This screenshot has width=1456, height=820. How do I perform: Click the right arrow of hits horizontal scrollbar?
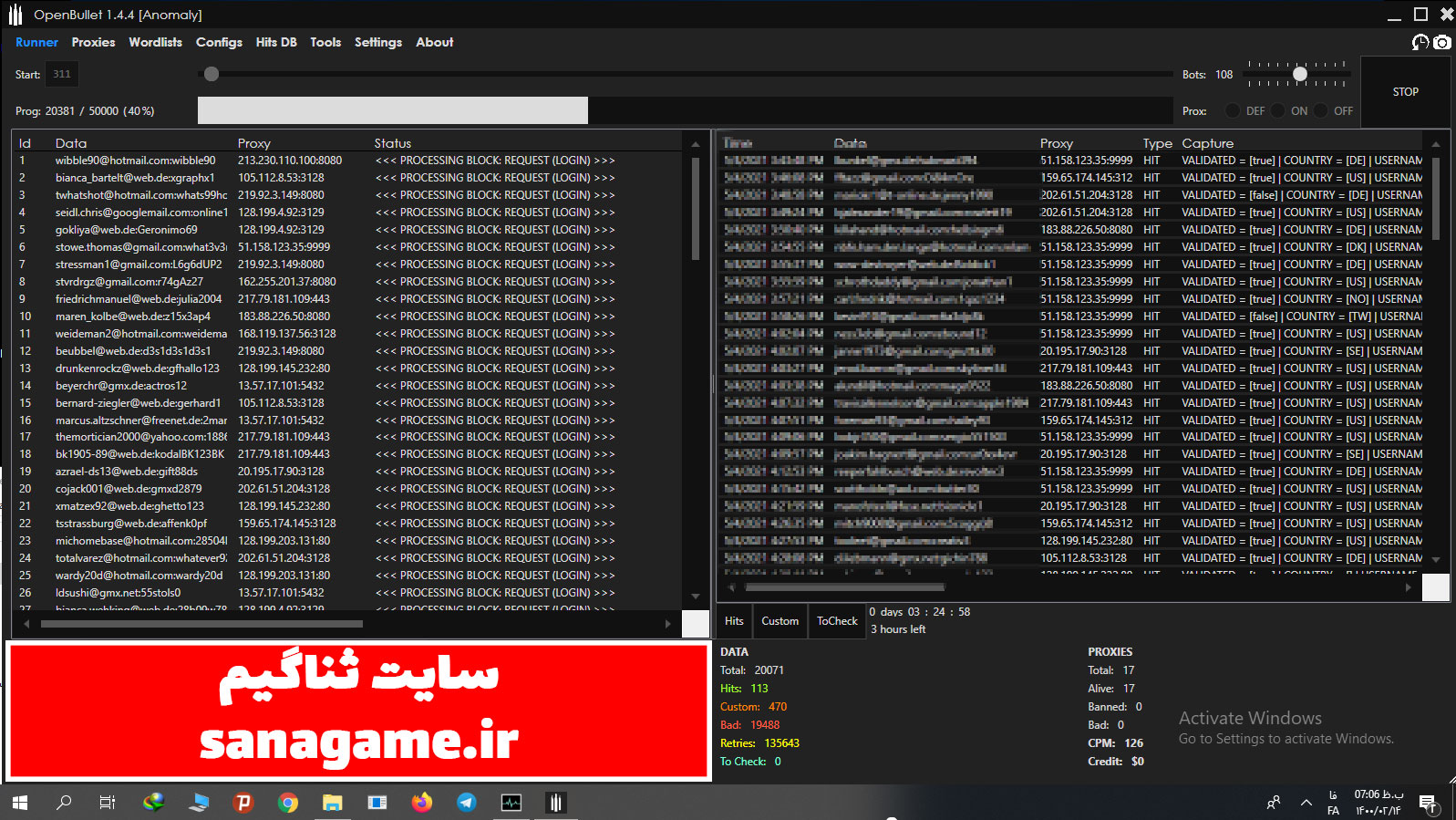(x=1409, y=587)
